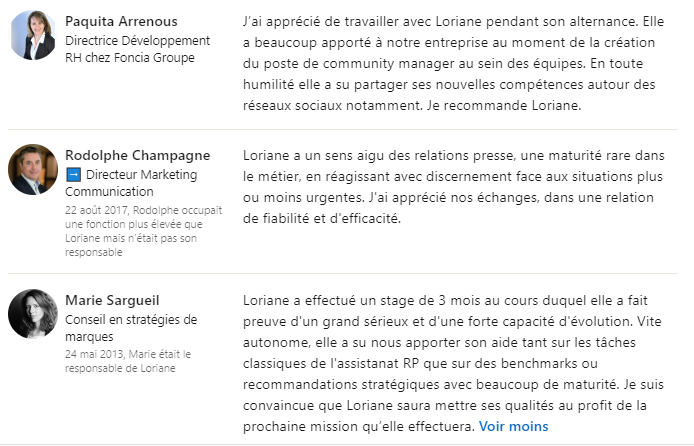Click the blue arrow icon beside Directeur Marketing
This screenshot has height=446, width=694.
coord(72,175)
